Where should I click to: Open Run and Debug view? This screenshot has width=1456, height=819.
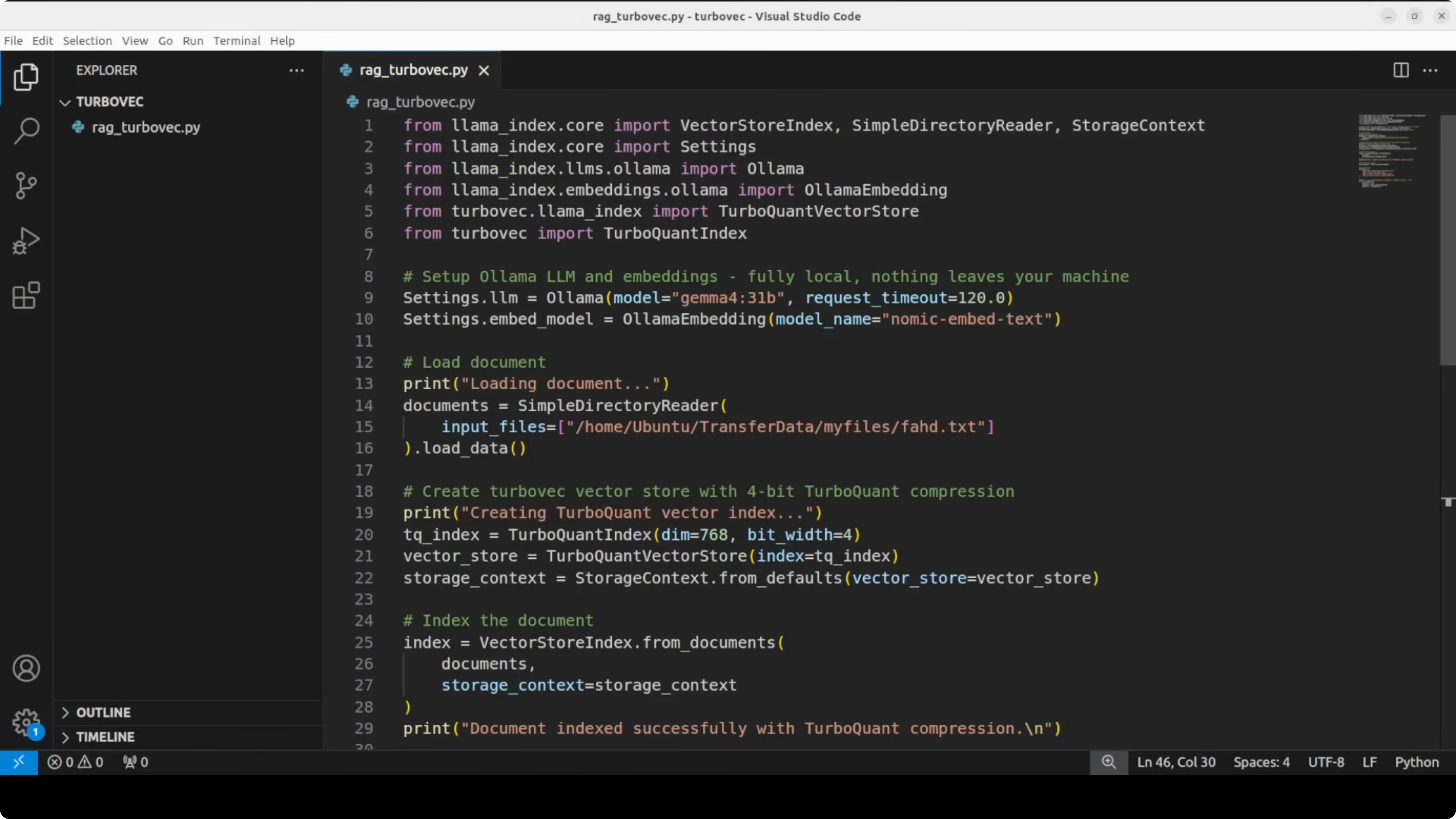[x=26, y=241]
